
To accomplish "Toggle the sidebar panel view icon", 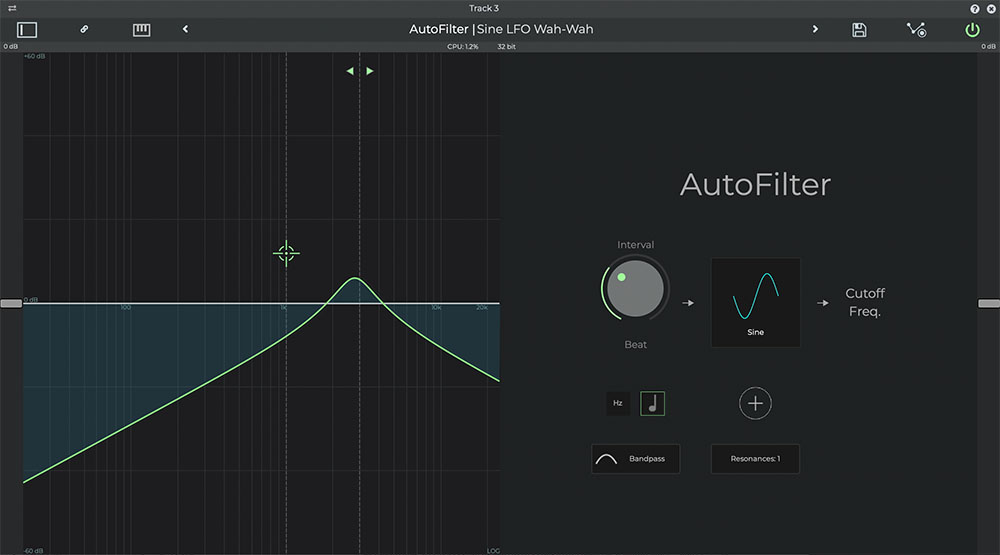I will pyautogui.click(x=27, y=30).
